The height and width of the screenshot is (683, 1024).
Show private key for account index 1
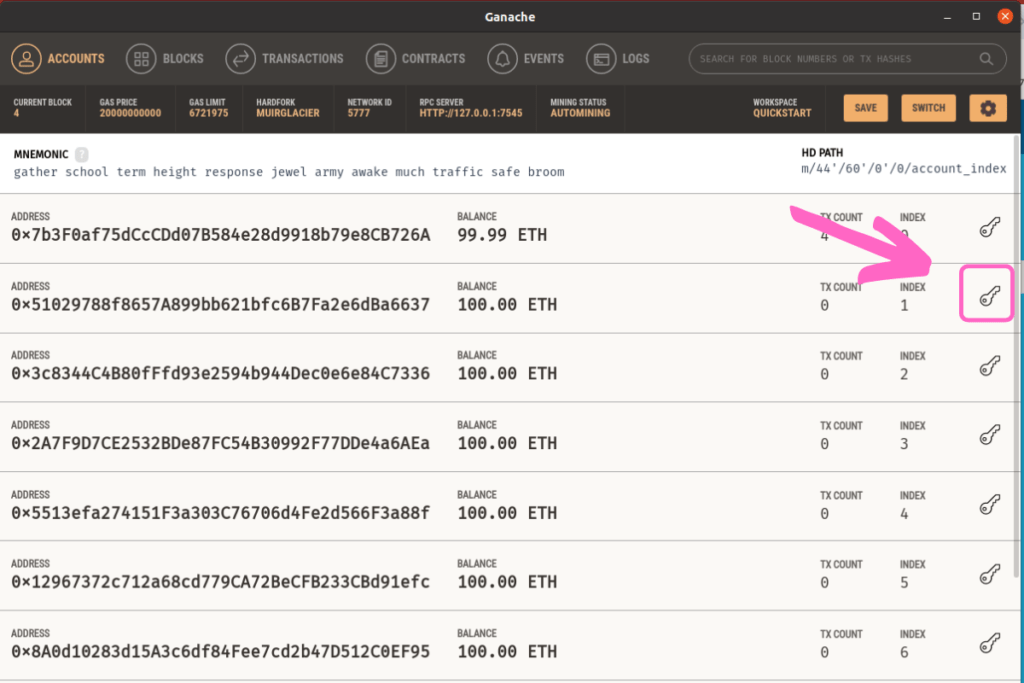(x=989, y=296)
